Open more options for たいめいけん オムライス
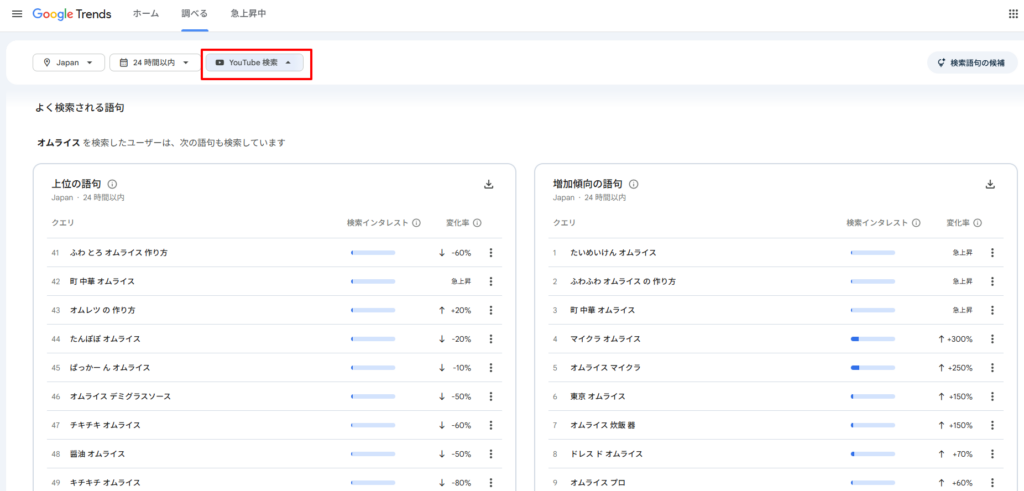1024x491 pixels. [993, 253]
